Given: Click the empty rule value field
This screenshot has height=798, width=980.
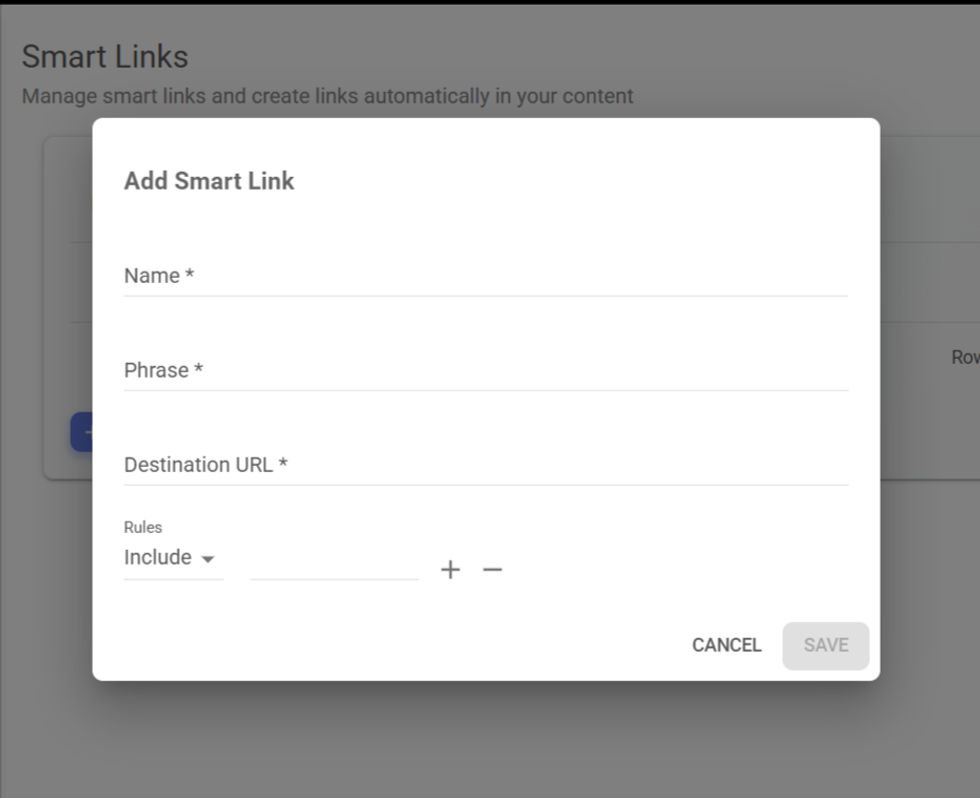Looking at the screenshot, I should [x=334, y=562].
